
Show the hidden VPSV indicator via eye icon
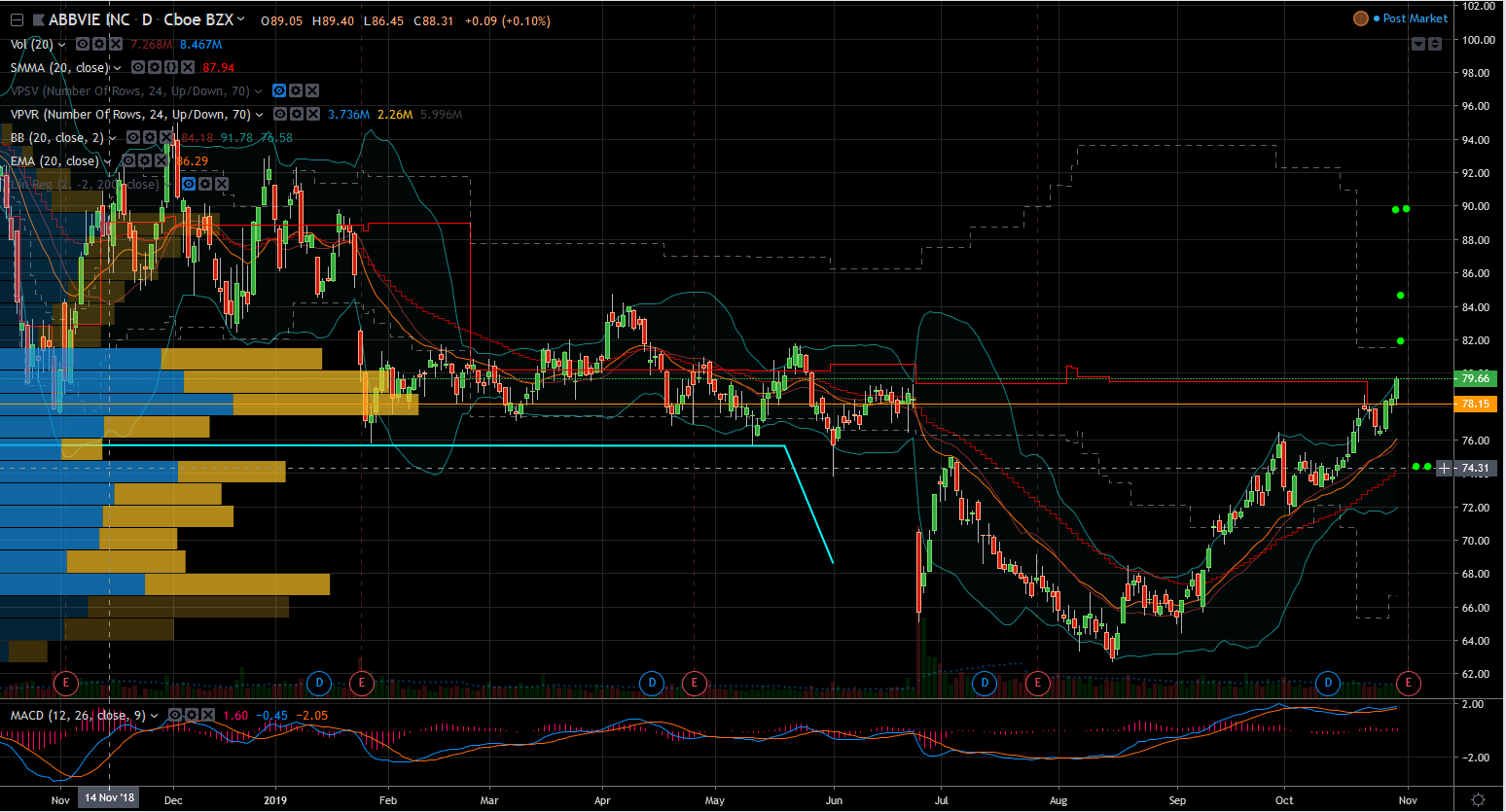coord(279,91)
